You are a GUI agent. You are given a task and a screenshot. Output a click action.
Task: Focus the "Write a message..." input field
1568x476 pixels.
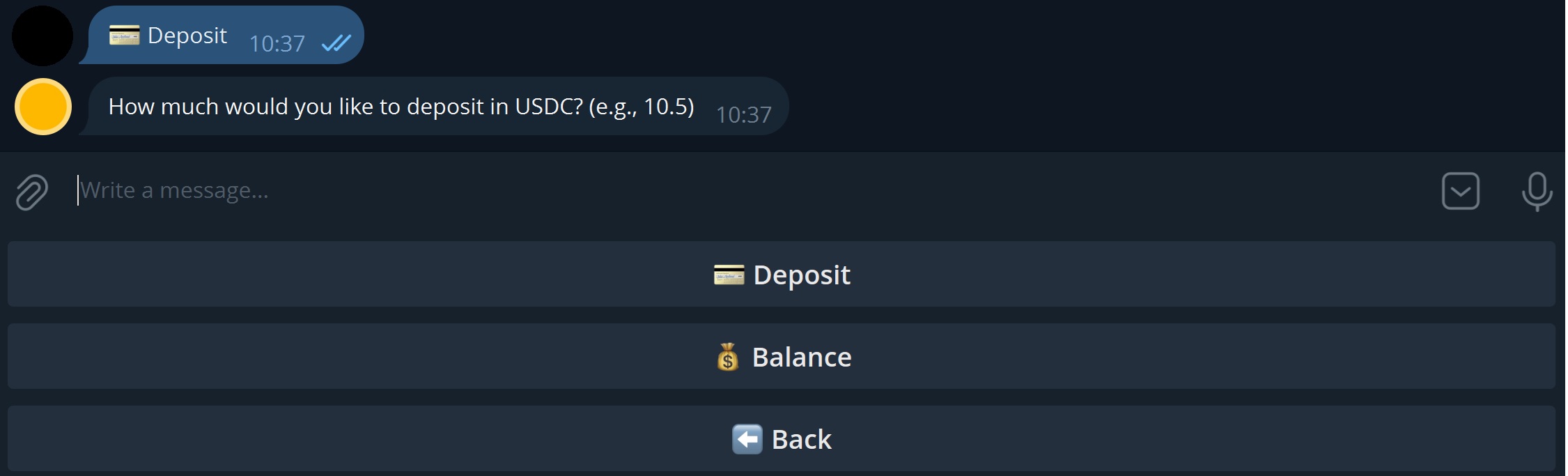(697, 190)
